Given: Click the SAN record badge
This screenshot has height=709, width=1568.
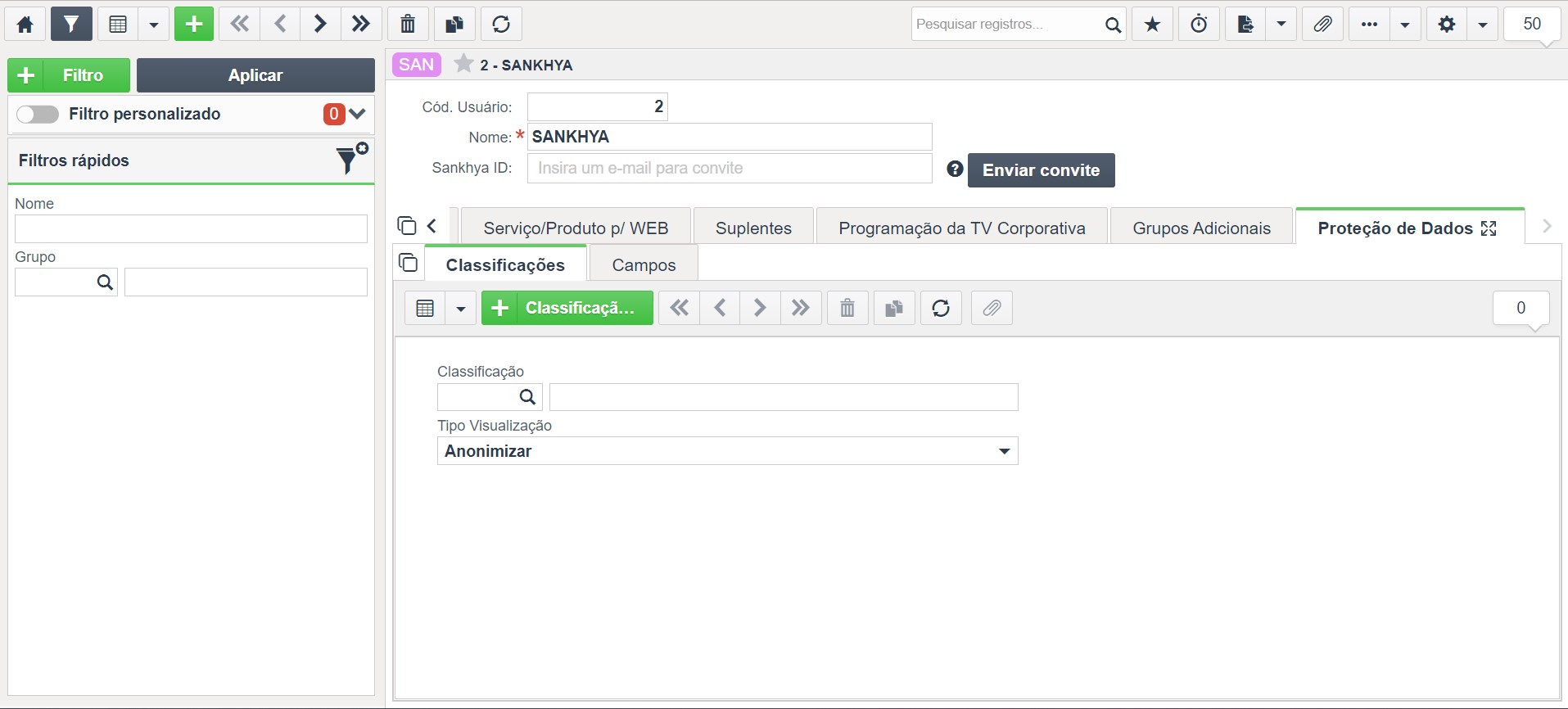Looking at the screenshot, I should point(417,65).
